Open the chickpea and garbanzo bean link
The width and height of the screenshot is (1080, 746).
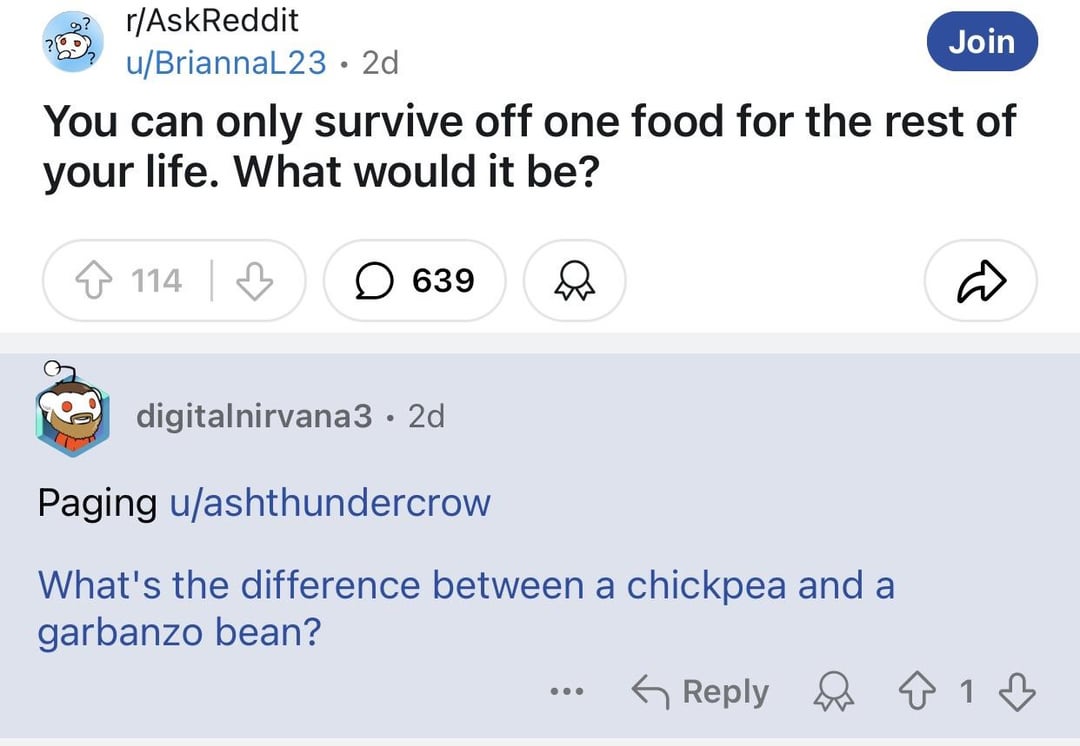[x=466, y=608]
